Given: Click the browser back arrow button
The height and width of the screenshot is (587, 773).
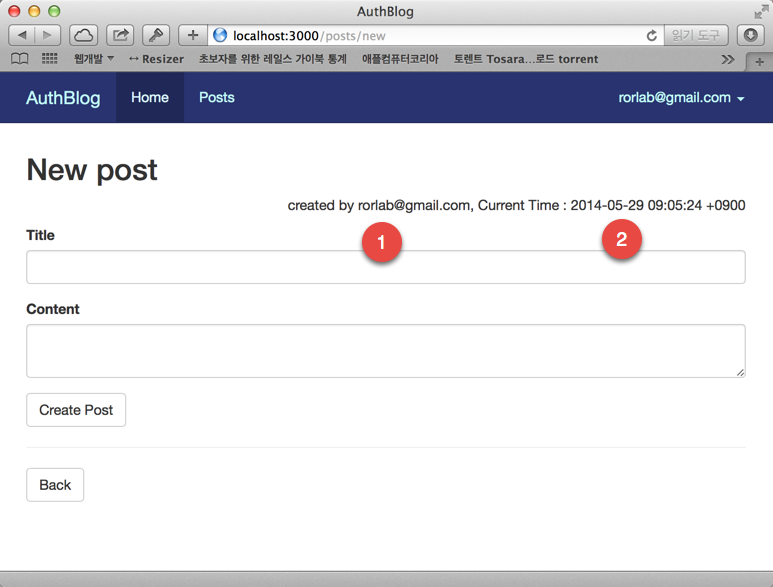Looking at the screenshot, I should pyautogui.click(x=22, y=35).
